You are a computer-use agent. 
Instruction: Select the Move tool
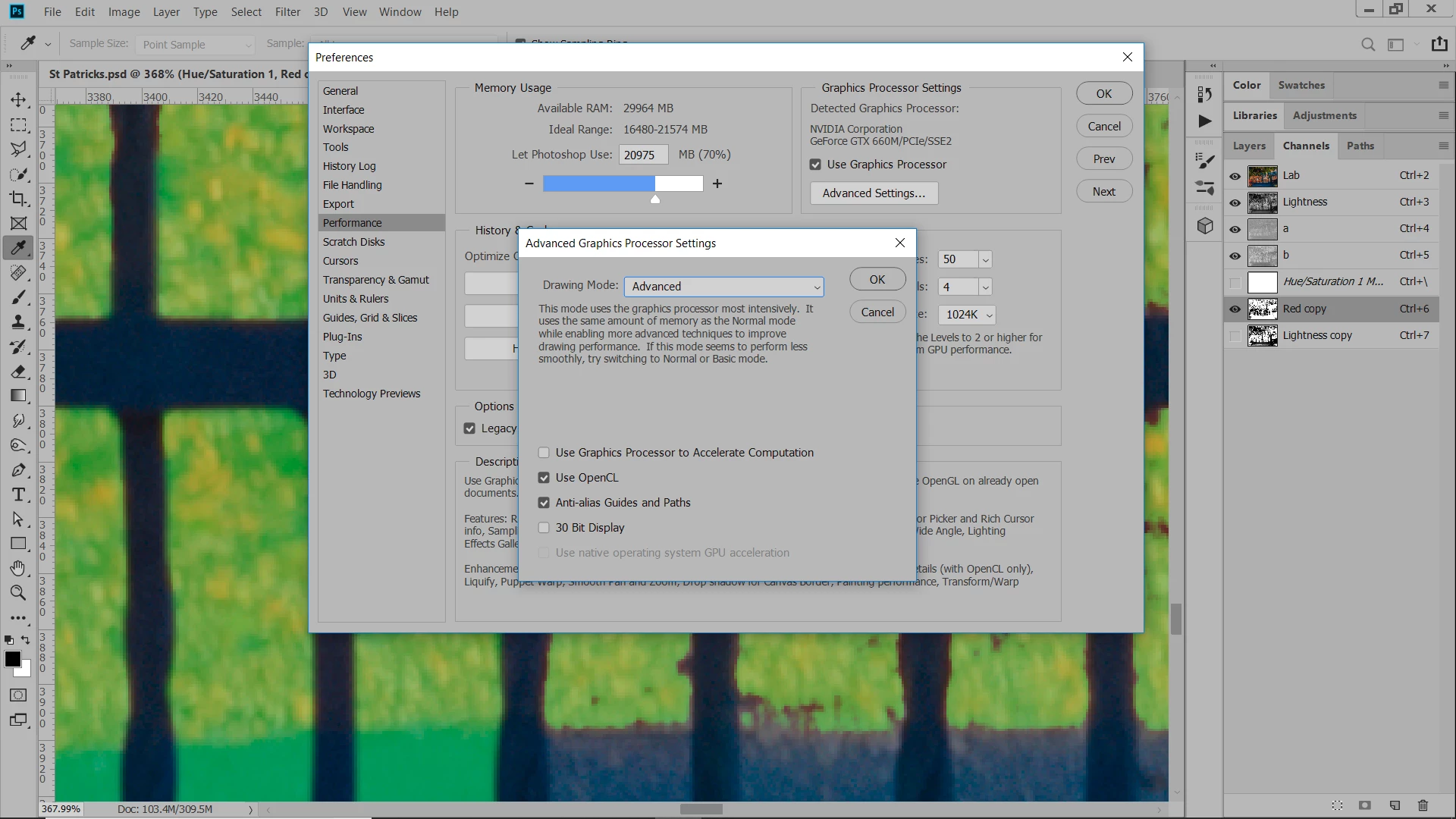tap(18, 100)
